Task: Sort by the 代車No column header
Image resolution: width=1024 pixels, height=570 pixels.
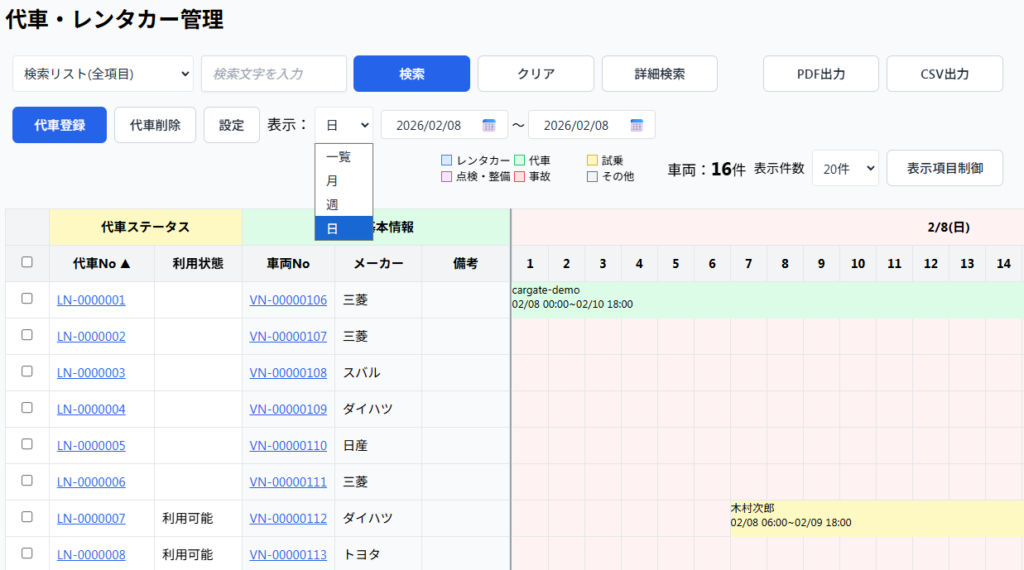Action: click(101, 264)
